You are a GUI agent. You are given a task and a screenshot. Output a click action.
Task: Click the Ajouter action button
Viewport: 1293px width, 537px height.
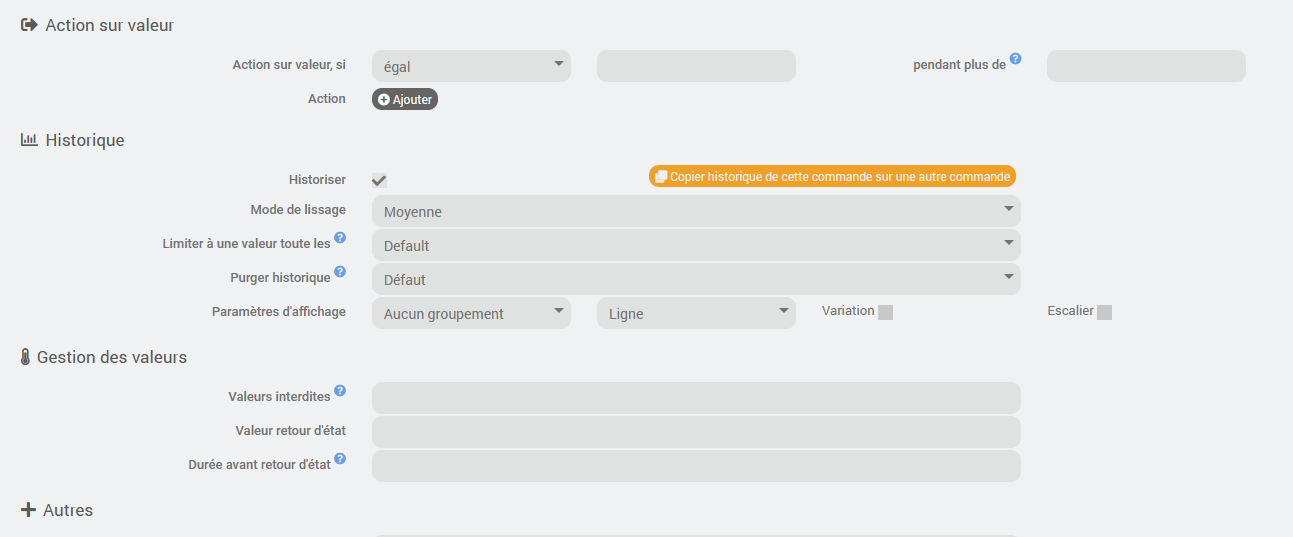pyautogui.click(x=405, y=100)
